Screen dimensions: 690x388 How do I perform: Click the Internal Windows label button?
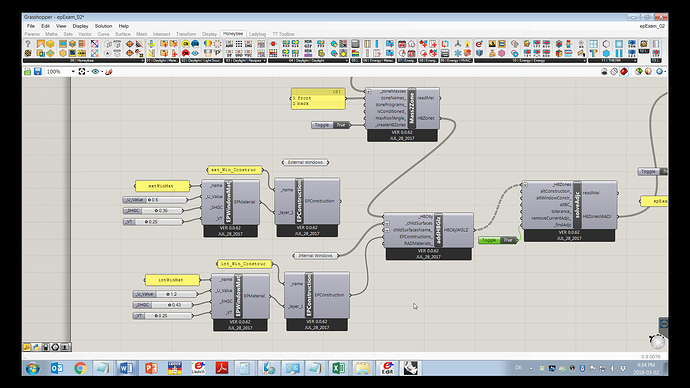(x=316, y=256)
